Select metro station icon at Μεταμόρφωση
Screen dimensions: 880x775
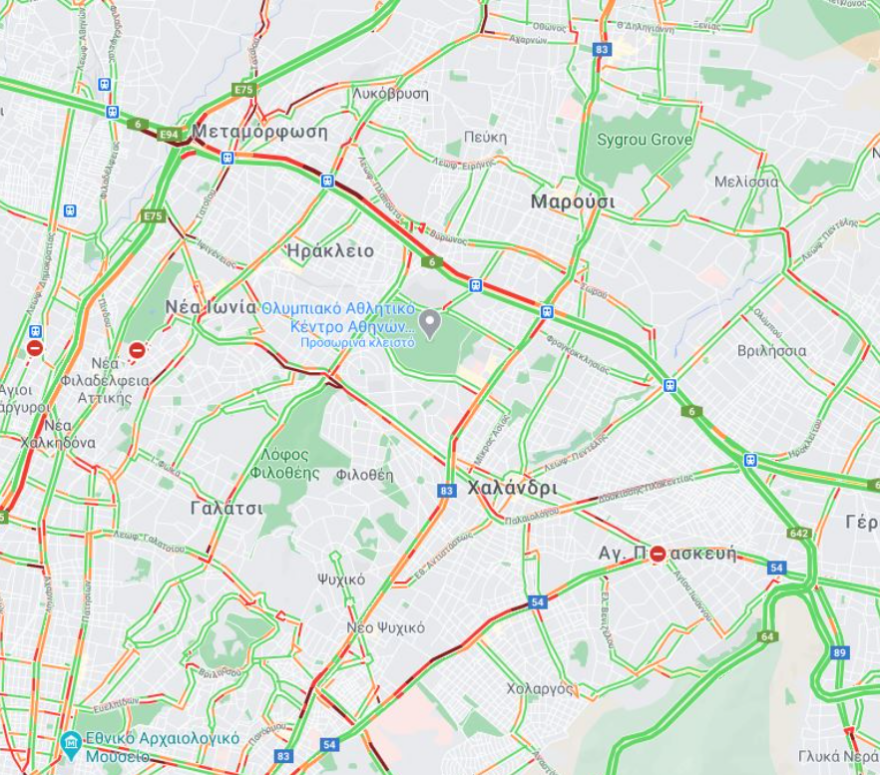pos(227,158)
